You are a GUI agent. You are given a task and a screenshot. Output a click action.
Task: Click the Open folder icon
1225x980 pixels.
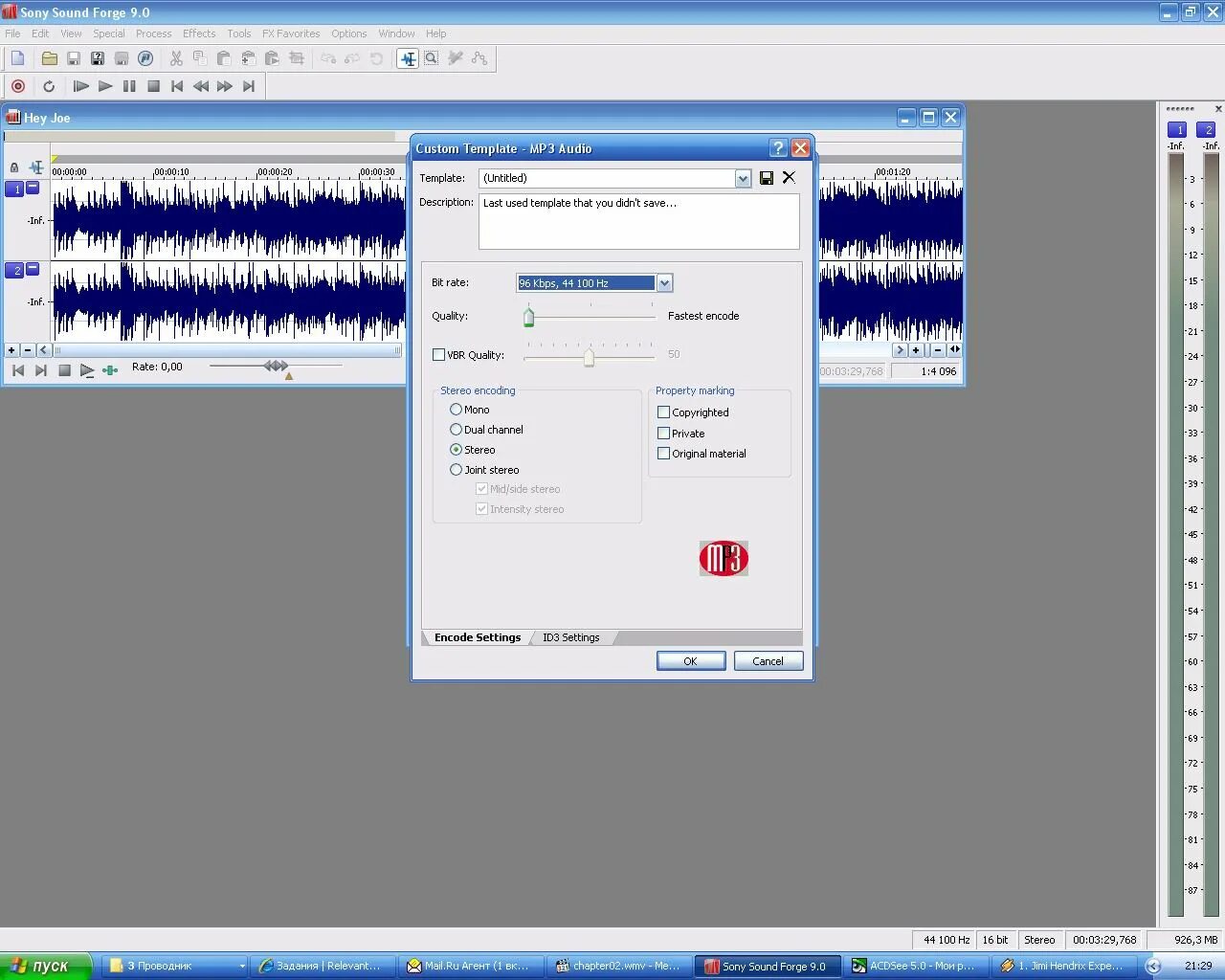coord(49,58)
